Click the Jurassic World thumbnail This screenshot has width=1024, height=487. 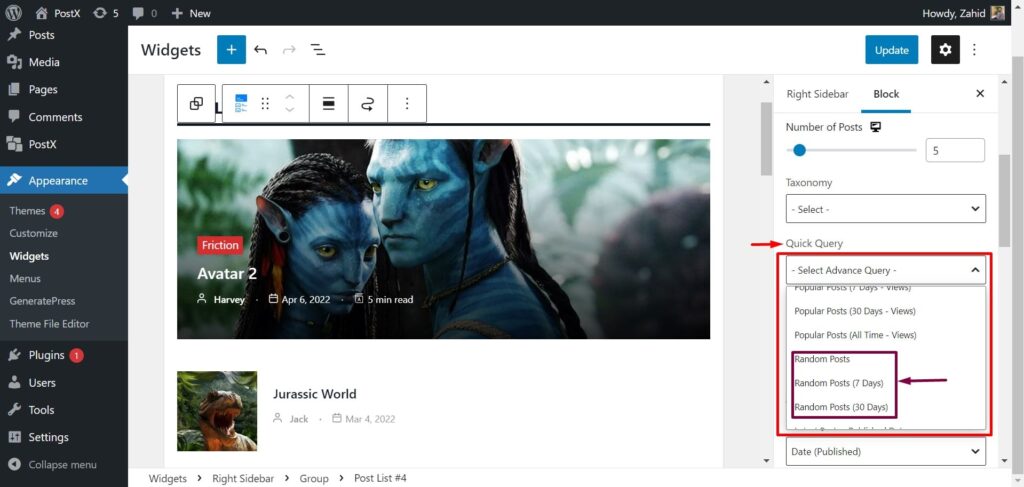(x=217, y=411)
